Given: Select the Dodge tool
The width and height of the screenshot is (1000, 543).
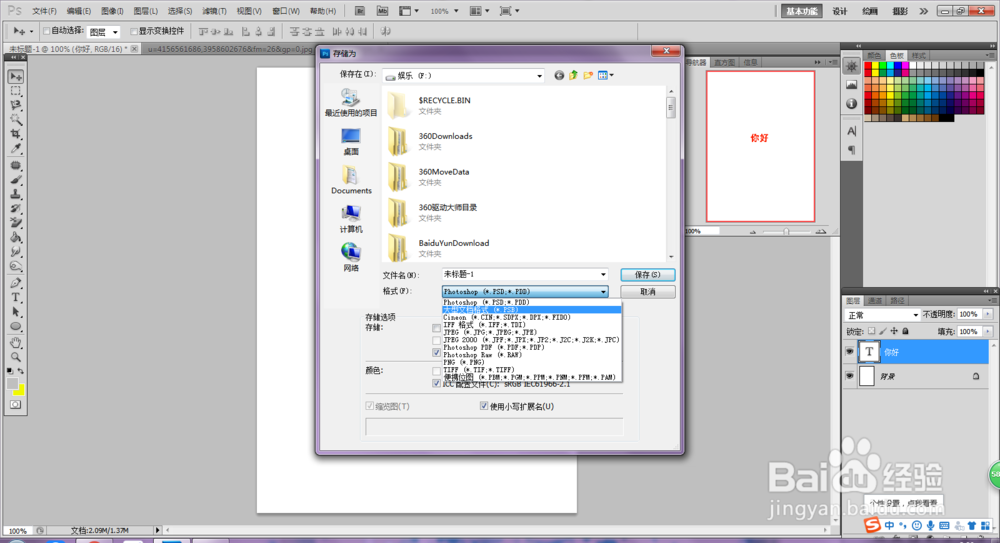Looking at the screenshot, I should [x=16, y=266].
